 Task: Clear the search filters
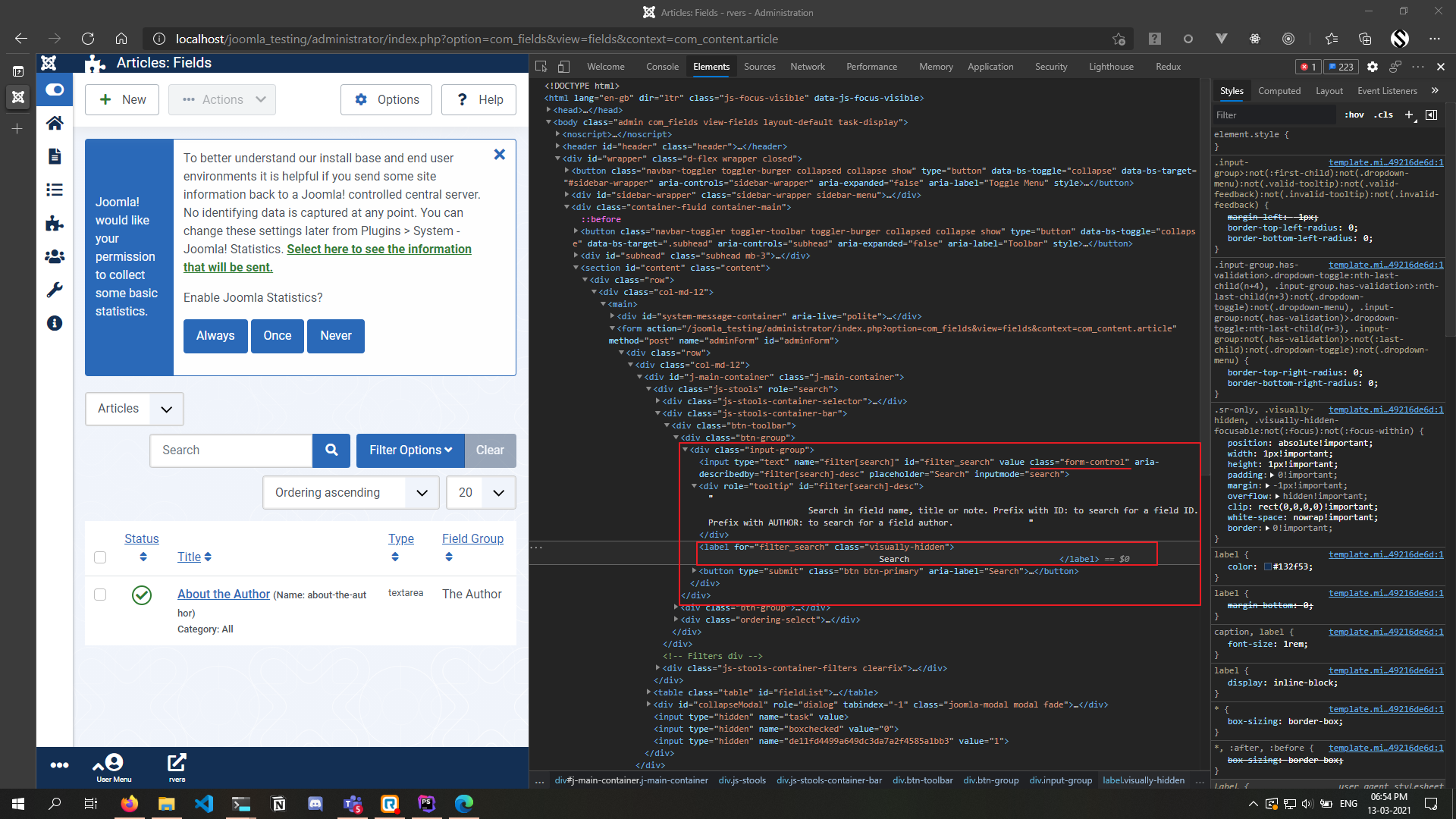pos(490,450)
